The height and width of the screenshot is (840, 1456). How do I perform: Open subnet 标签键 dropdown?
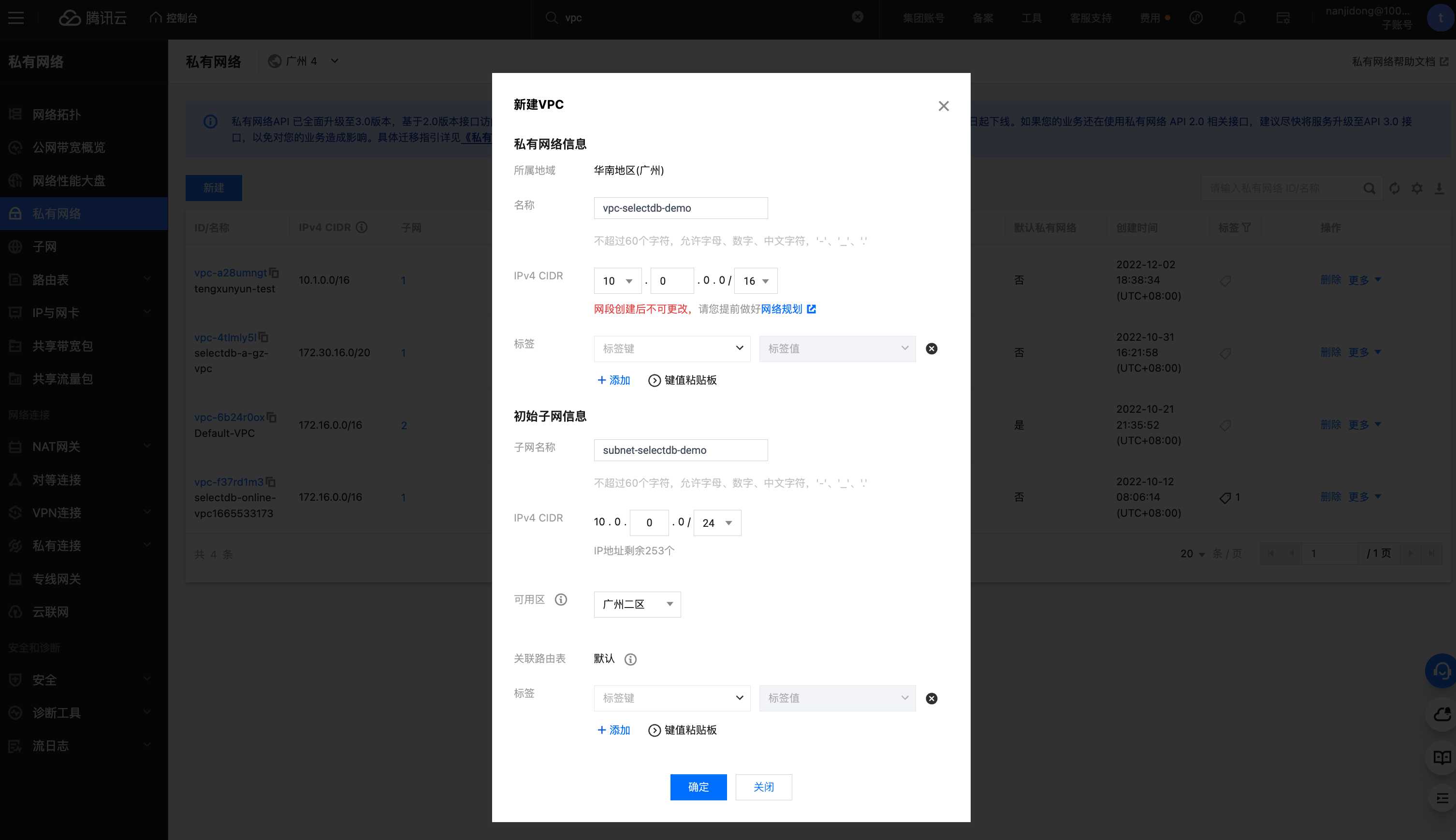tap(672, 698)
